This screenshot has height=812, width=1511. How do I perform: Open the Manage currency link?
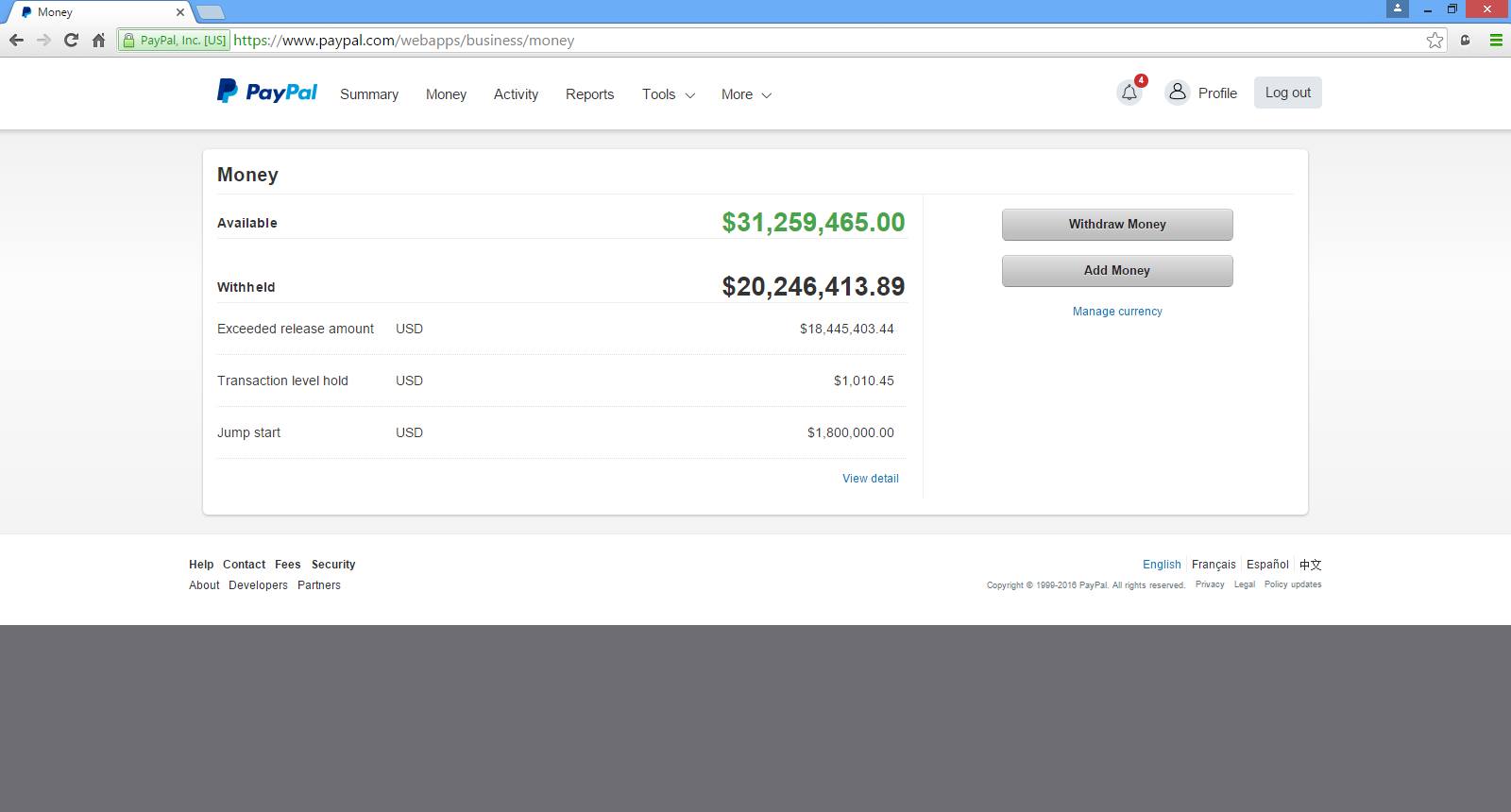pyautogui.click(x=1117, y=312)
